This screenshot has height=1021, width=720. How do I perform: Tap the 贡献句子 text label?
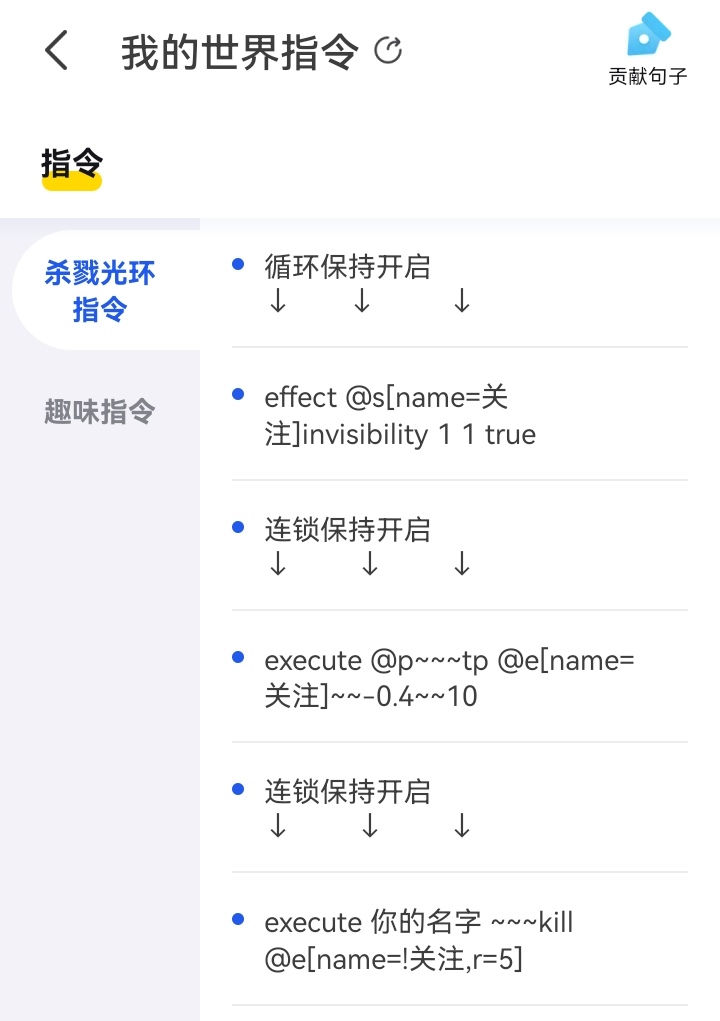[648, 76]
